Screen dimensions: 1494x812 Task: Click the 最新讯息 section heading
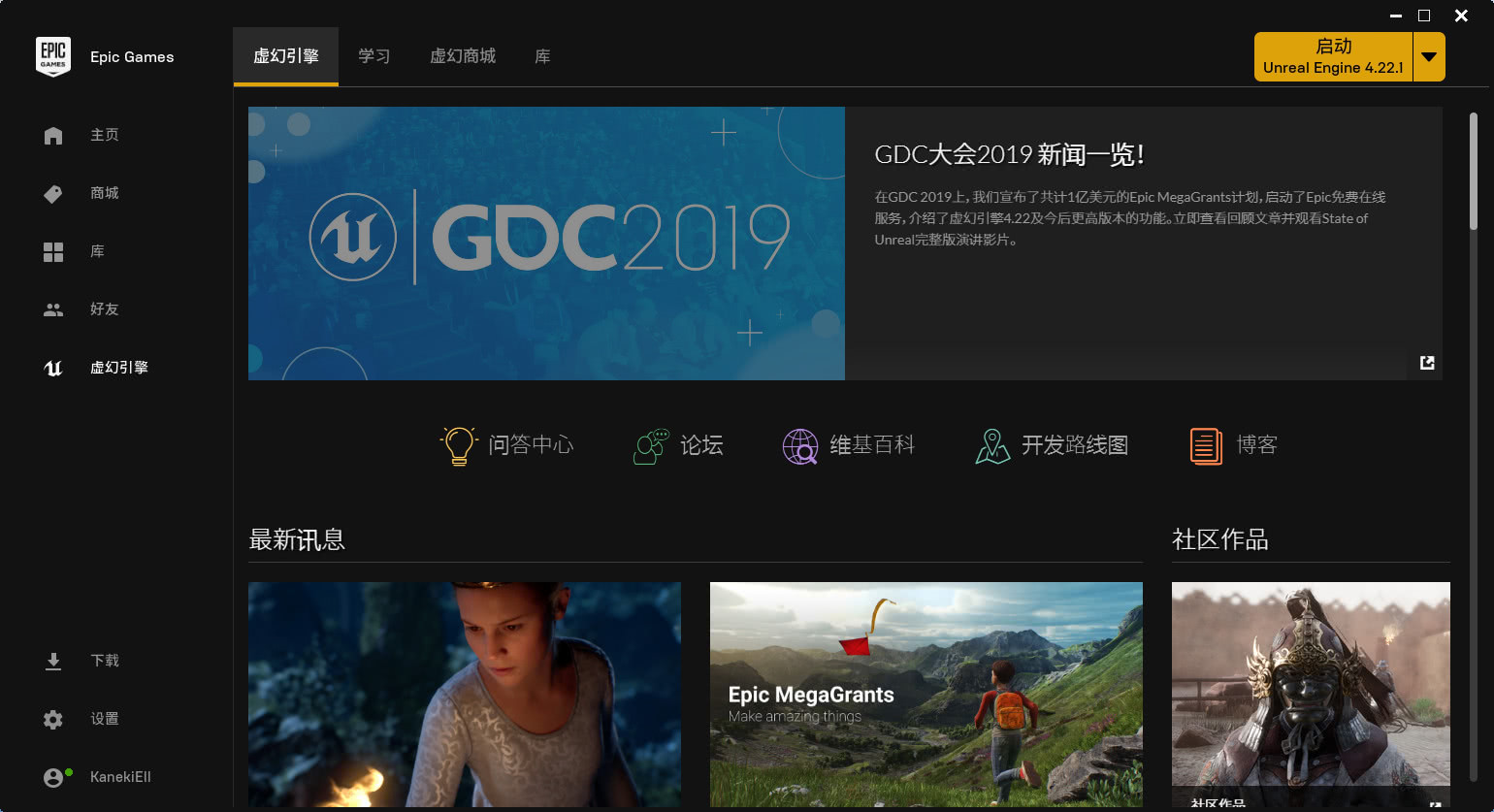click(297, 539)
